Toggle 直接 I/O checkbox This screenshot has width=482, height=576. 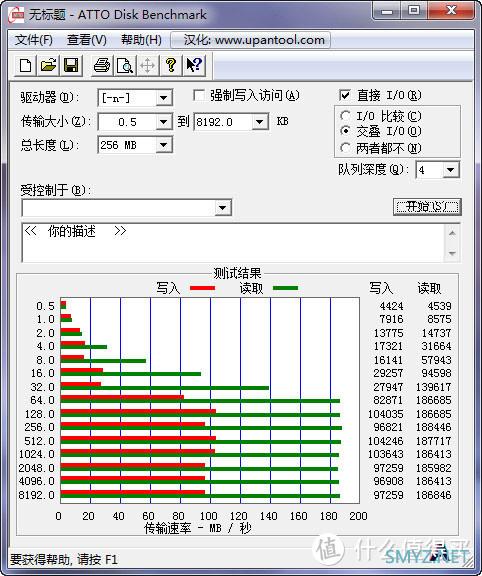point(345,96)
